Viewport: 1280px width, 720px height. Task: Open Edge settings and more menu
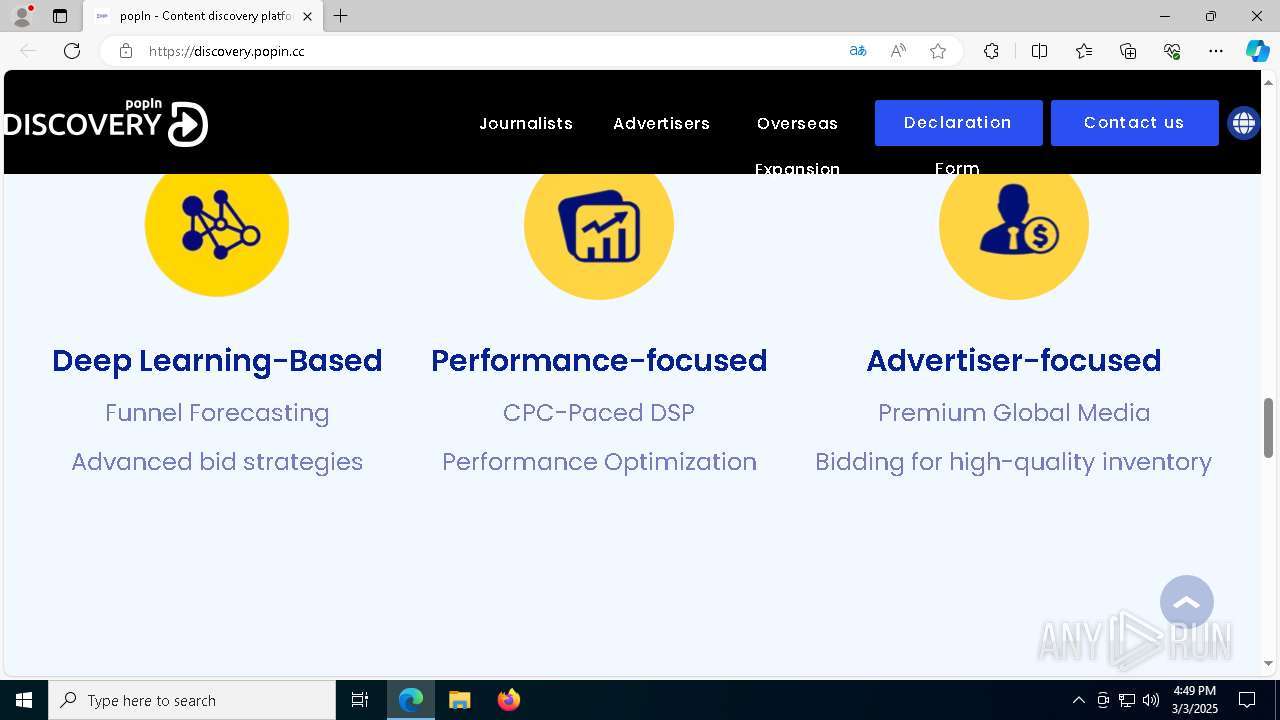1216,51
